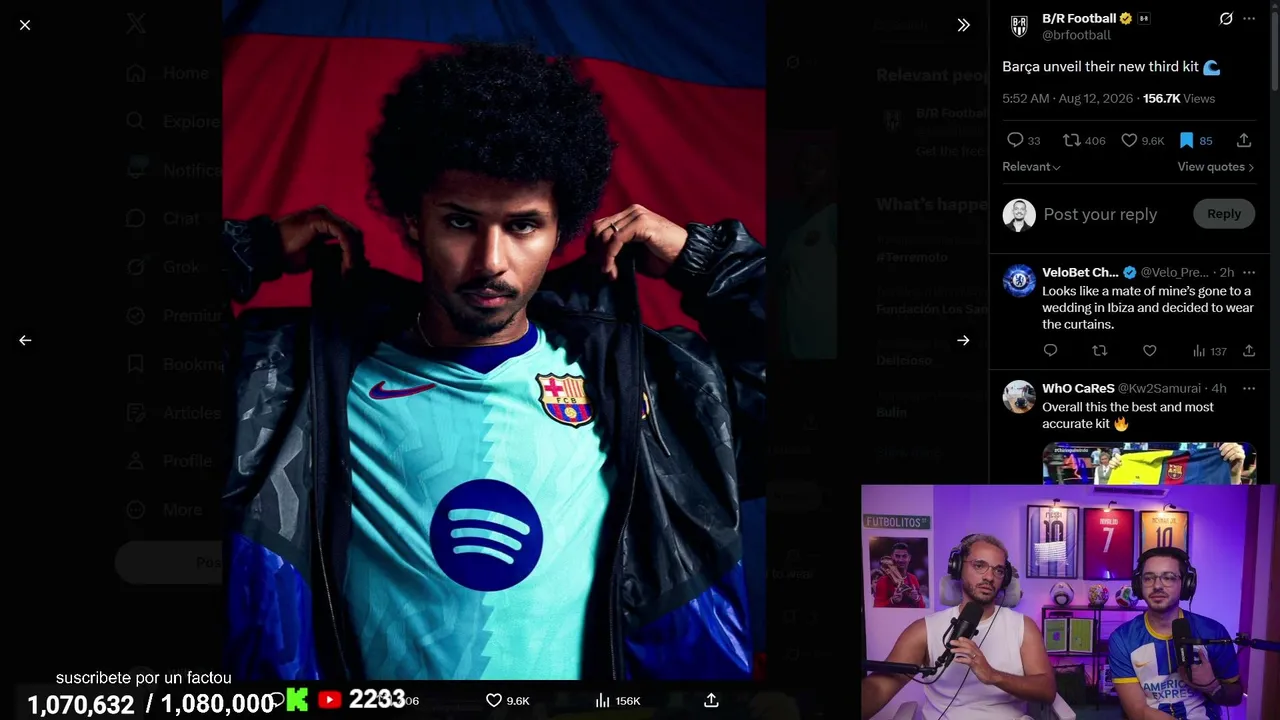Viewport: 1280px width, 720px height.
Task: Click the @Velo_Pre... handle
Action: click(x=1174, y=272)
